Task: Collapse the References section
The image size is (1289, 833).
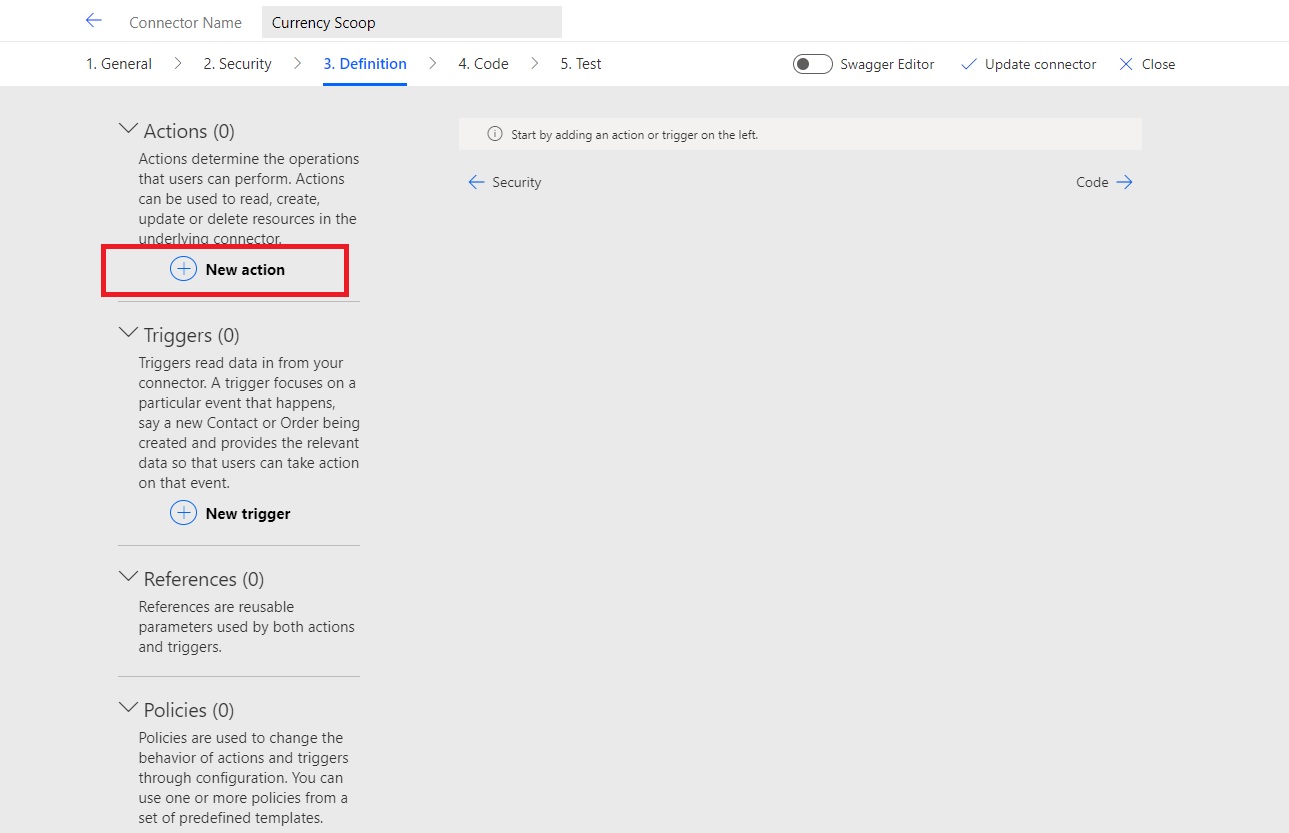Action: pyautogui.click(x=128, y=575)
